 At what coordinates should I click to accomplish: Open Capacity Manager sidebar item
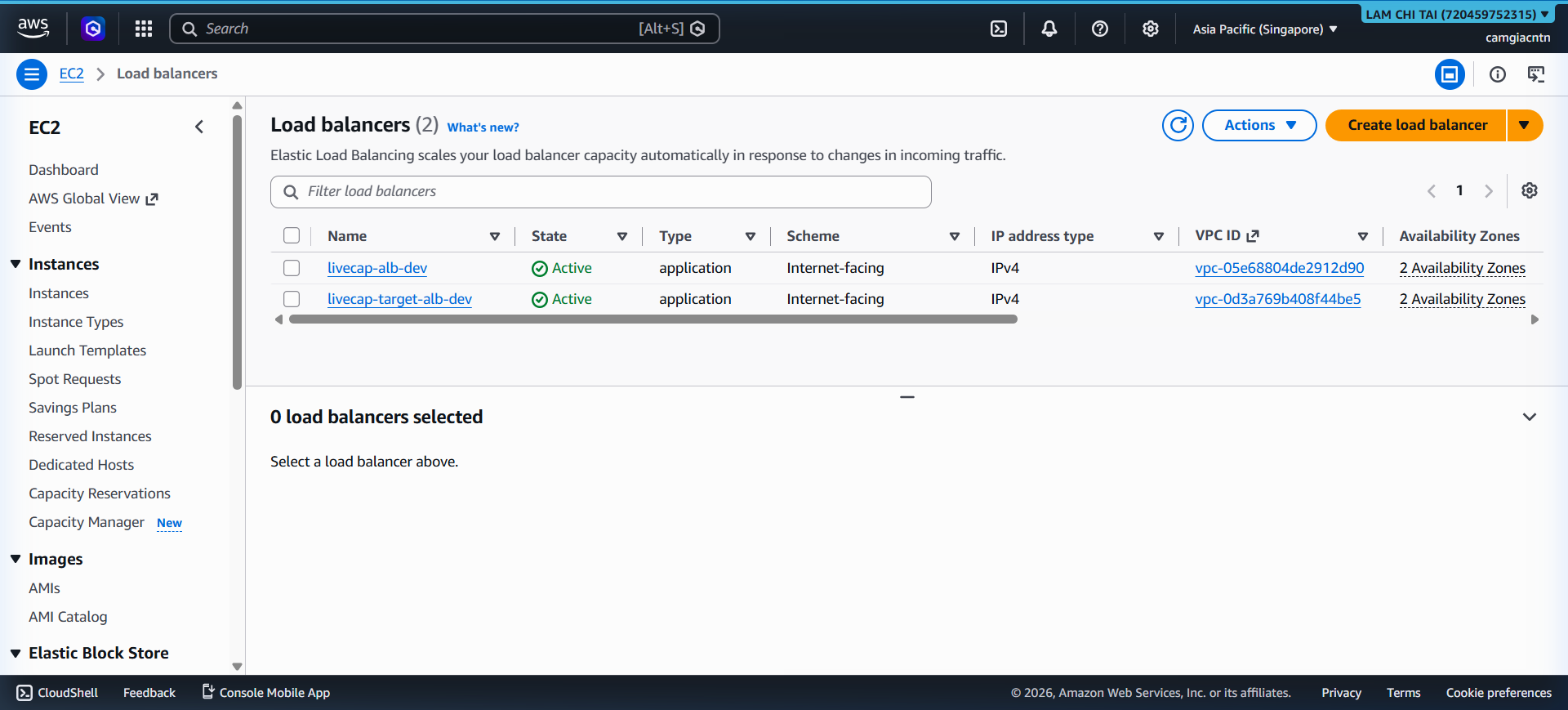[x=87, y=522]
